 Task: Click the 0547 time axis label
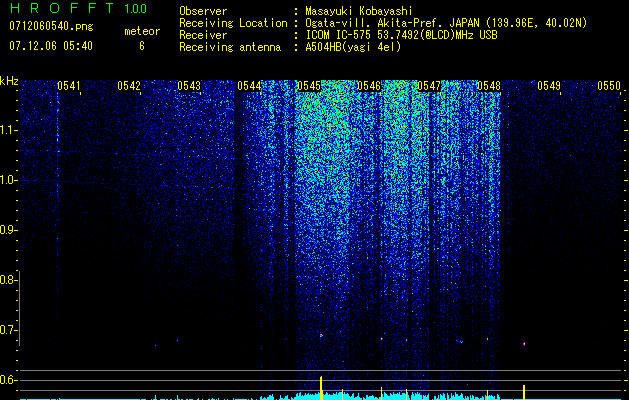point(429,86)
